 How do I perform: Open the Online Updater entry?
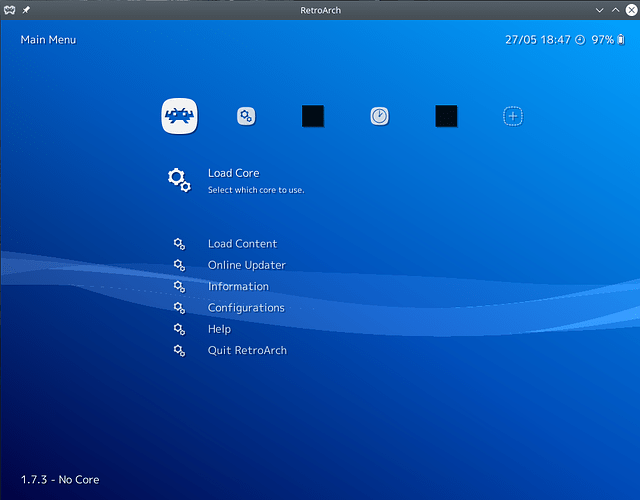pyautogui.click(x=247, y=265)
